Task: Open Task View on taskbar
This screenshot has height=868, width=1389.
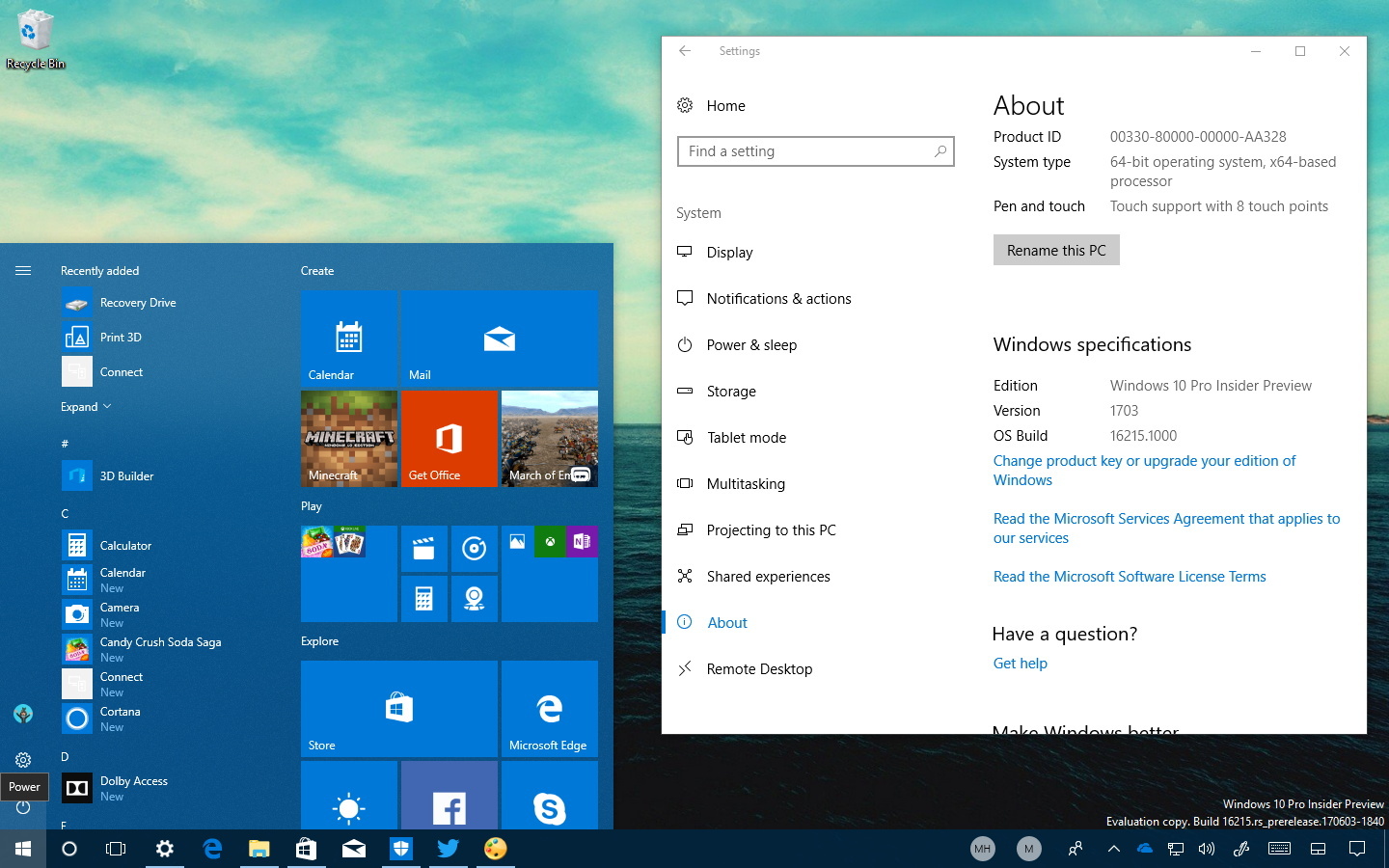Action: [116, 849]
